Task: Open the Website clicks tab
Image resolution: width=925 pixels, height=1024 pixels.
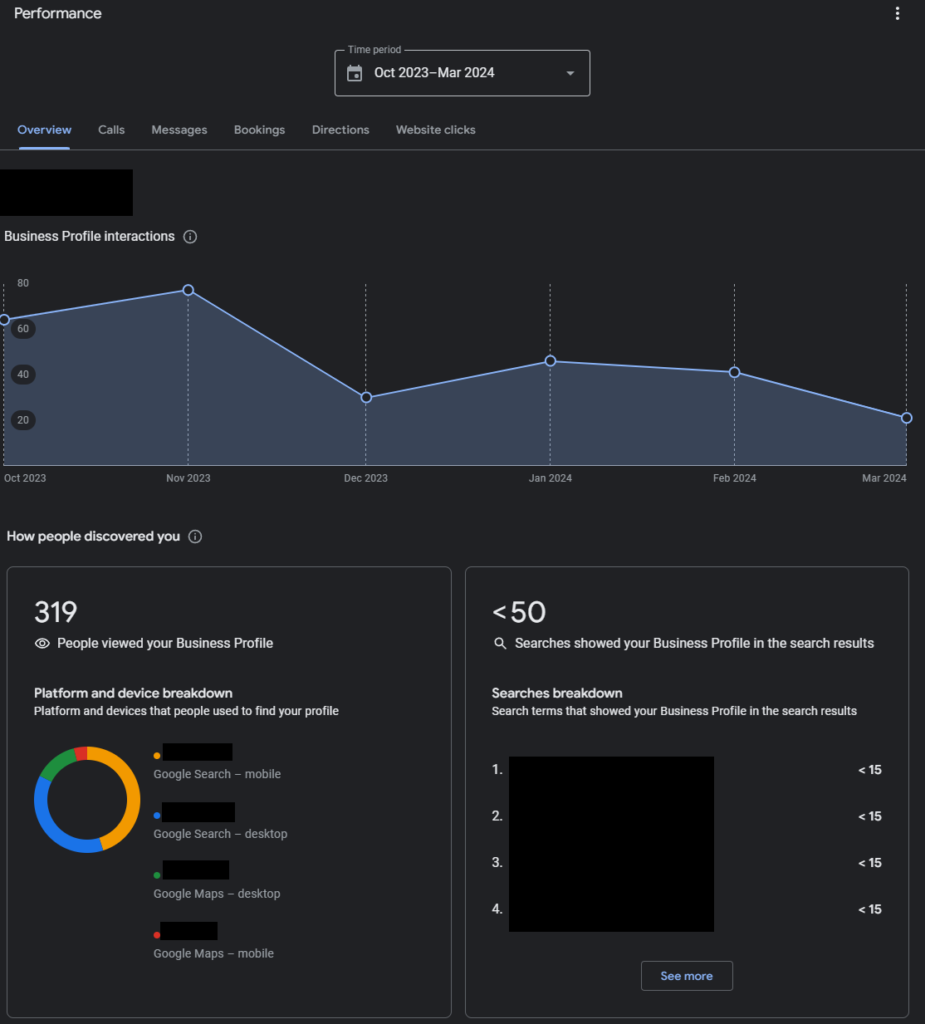Action: [x=436, y=130]
